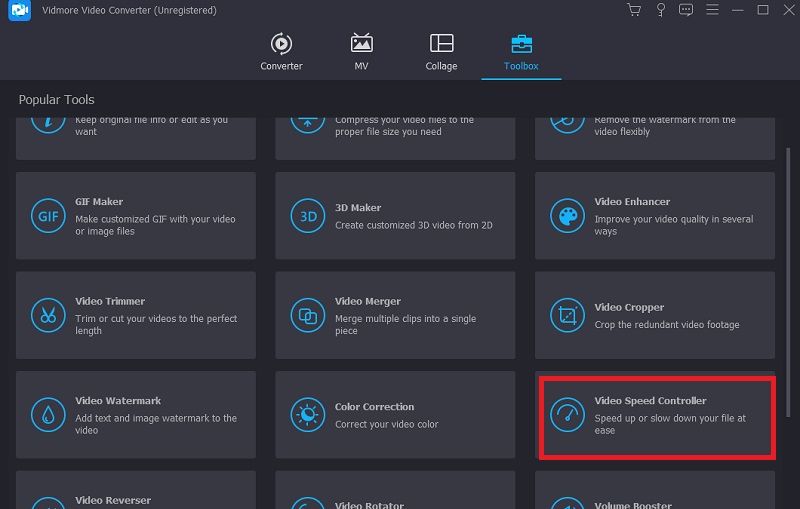Select the Collage tab
The height and width of the screenshot is (509, 800).
441,52
